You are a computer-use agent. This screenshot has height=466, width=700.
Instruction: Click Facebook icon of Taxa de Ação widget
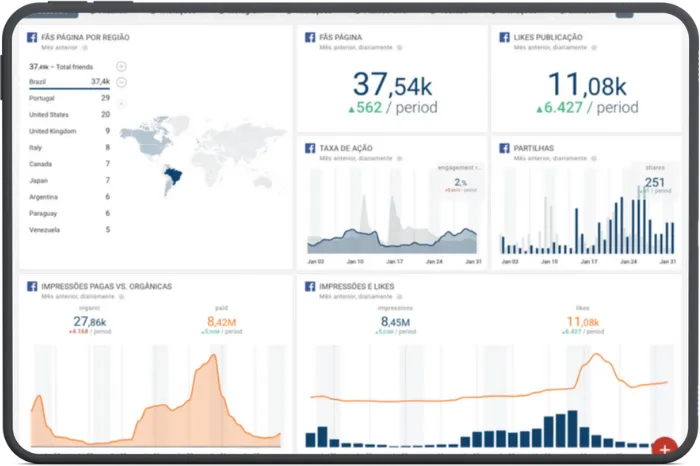tap(310, 148)
